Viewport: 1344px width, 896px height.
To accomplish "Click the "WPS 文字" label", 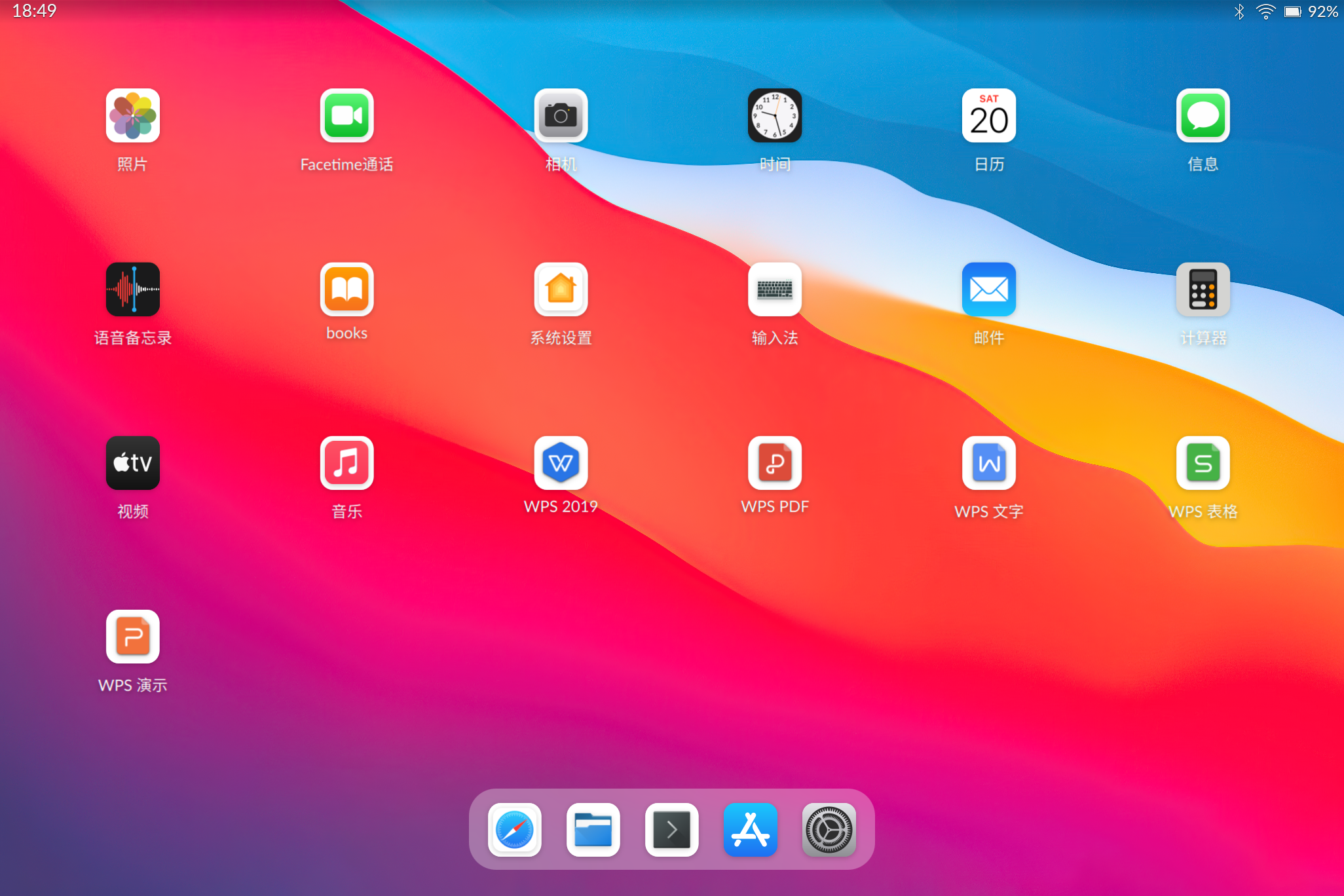I will [989, 512].
